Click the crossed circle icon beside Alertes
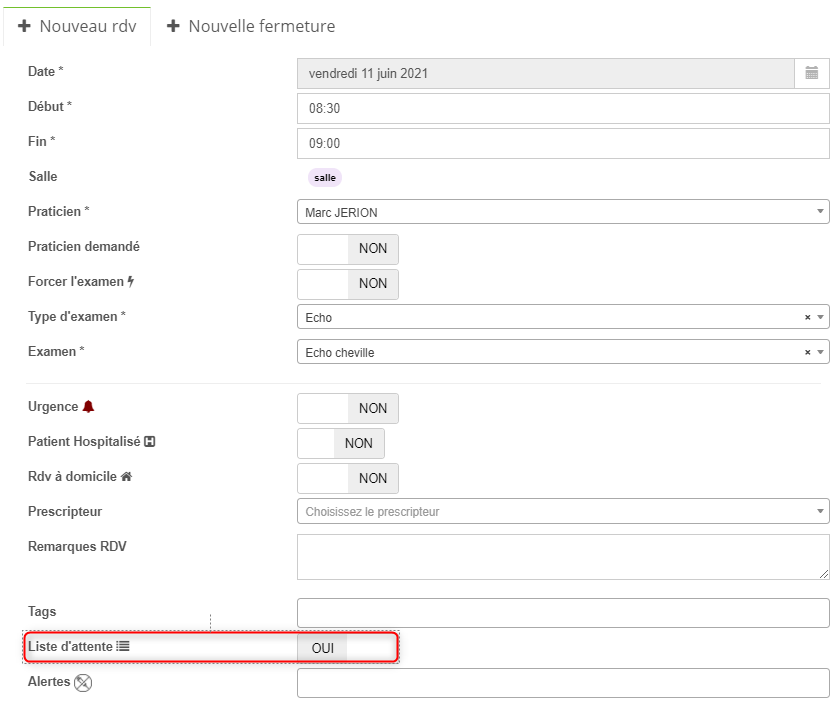Image resolution: width=837 pixels, height=710 pixels. [83, 683]
